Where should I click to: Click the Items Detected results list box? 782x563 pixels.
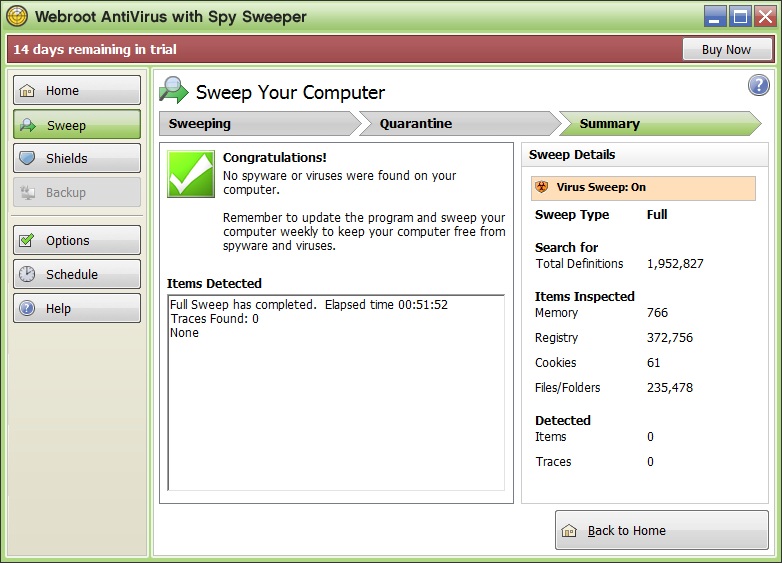[336, 392]
